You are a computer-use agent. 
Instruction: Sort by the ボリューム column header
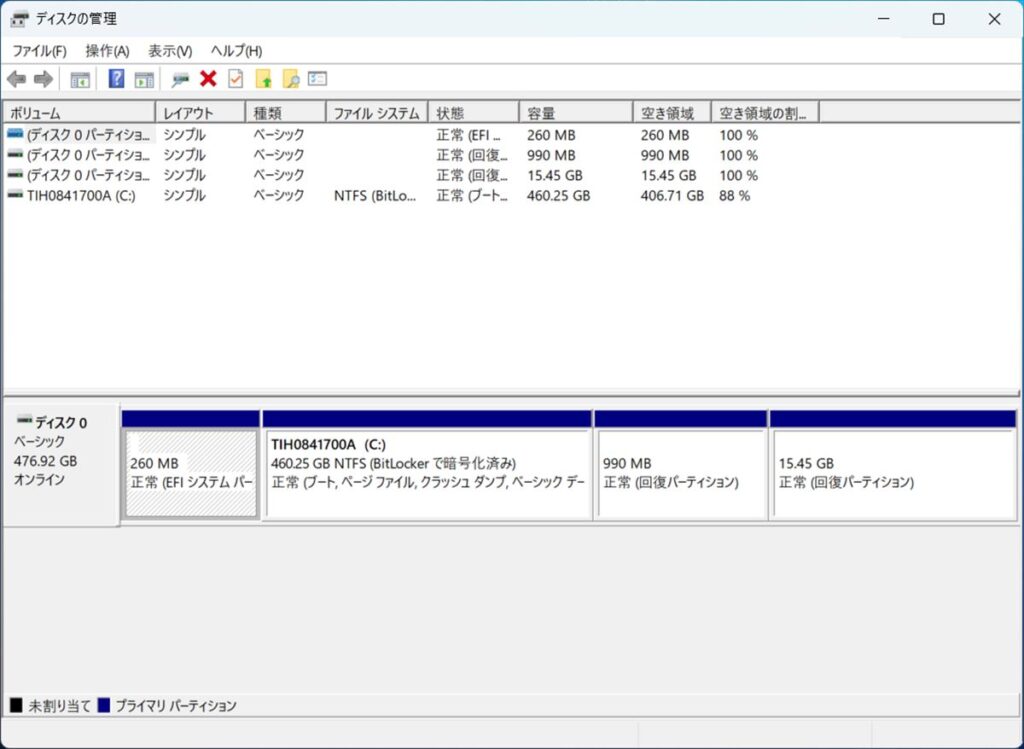tap(79, 113)
